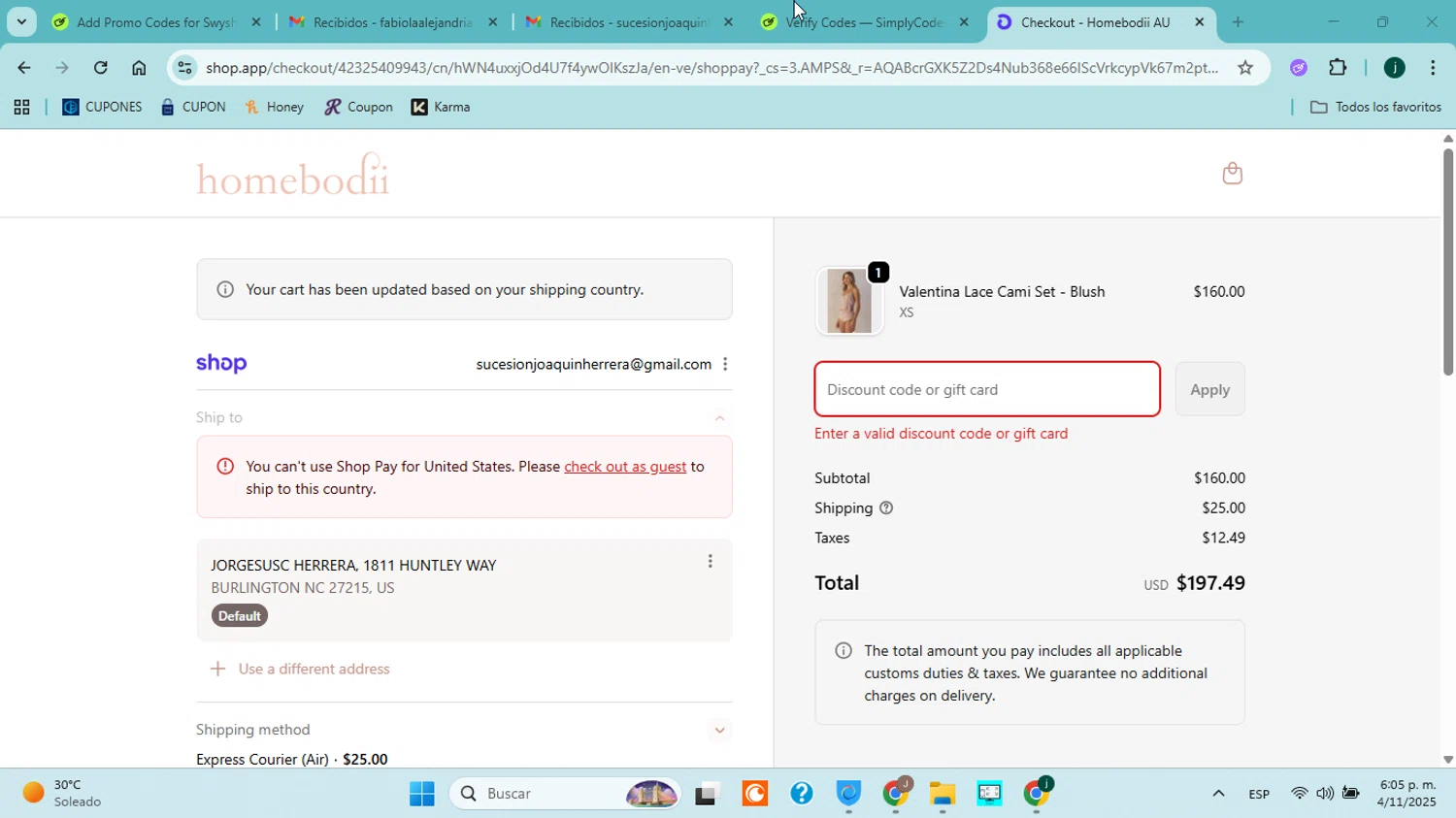Open the shopping bag cart icon
The width and height of the screenshot is (1456, 818).
[x=1232, y=174]
